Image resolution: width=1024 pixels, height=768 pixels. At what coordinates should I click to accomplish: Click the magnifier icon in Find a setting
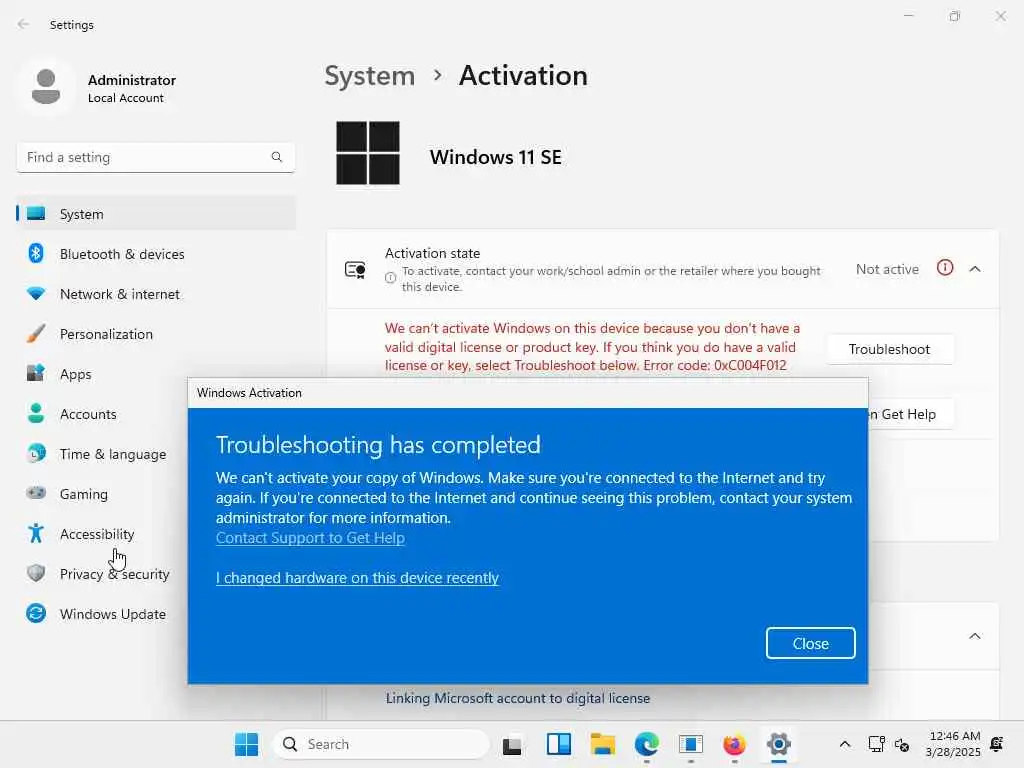tap(277, 157)
